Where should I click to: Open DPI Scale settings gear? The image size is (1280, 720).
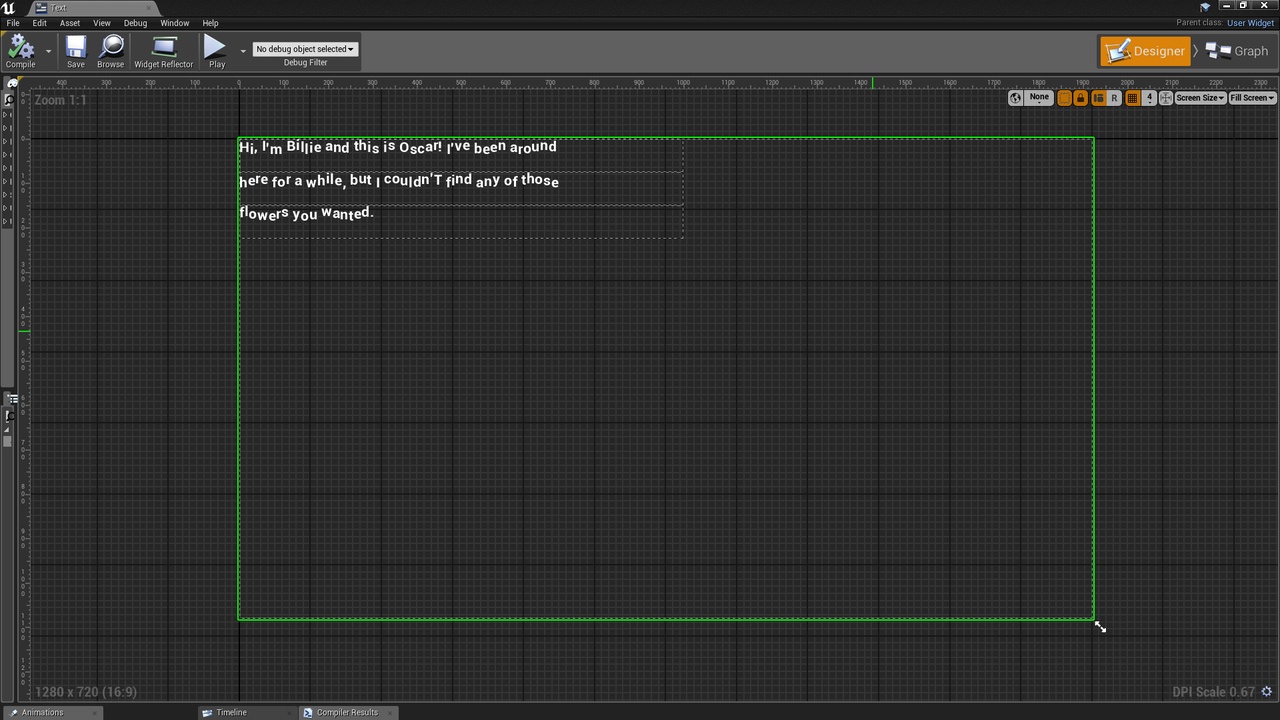click(x=1266, y=692)
